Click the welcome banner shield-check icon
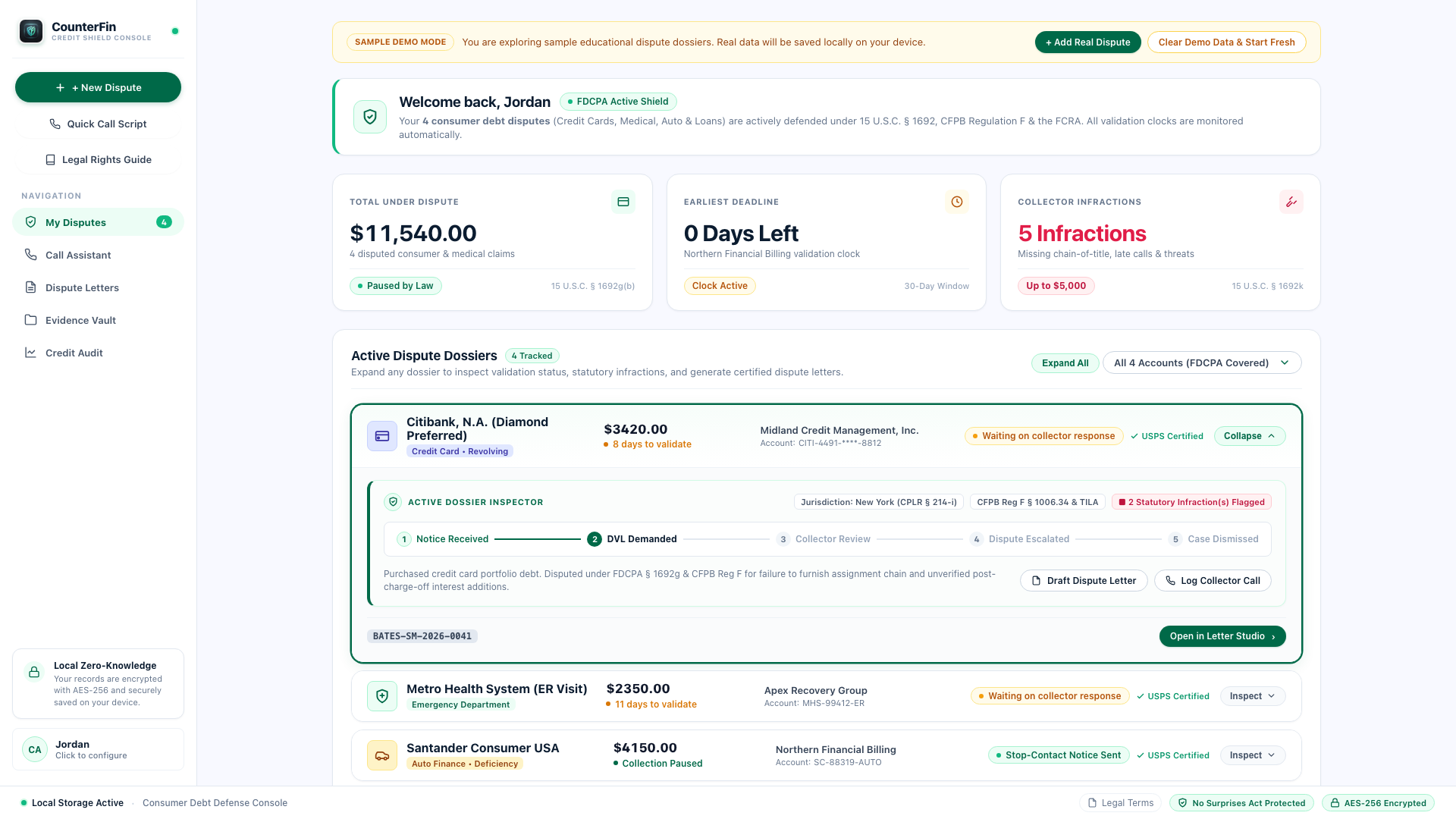 point(370,117)
